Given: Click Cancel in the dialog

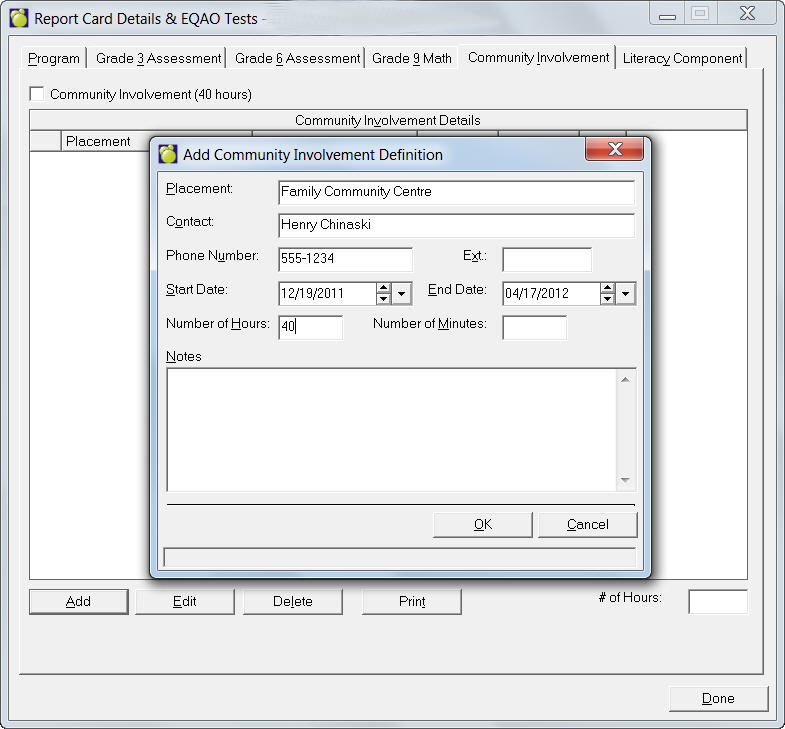Looking at the screenshot, I should coord(587,524).
